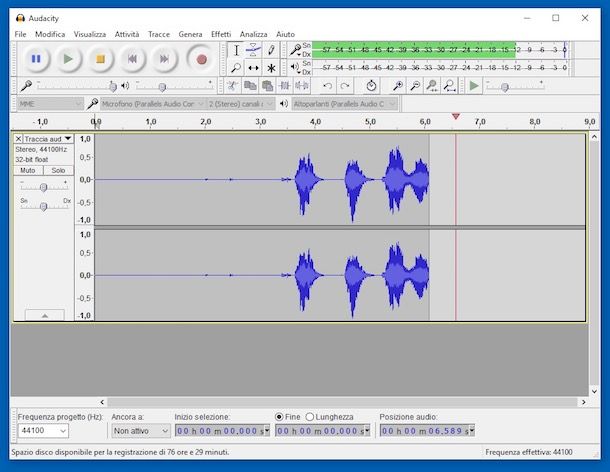
Task: Open the Aiuto menu
Action: [x=286, y=34]
